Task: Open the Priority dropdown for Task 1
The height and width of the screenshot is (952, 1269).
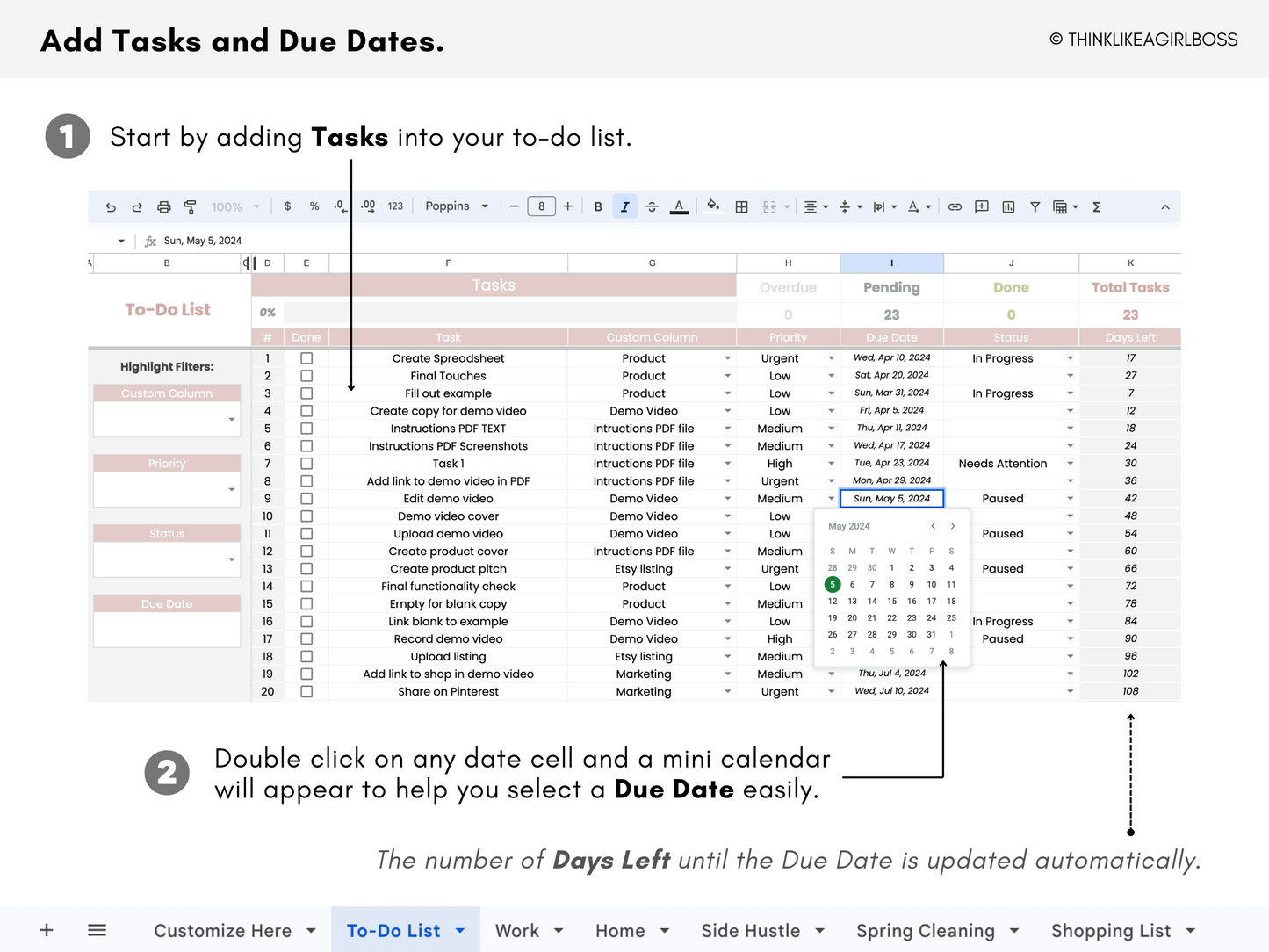Action: click(x=831, y=463)
